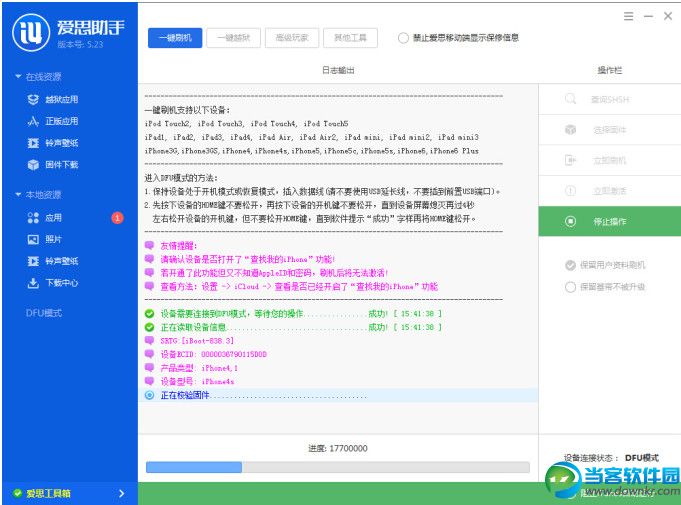The height and width of the screenshot is (505, 681).
Task: Click the 爱思助手 i4 logo
Action: click(31, 32)
